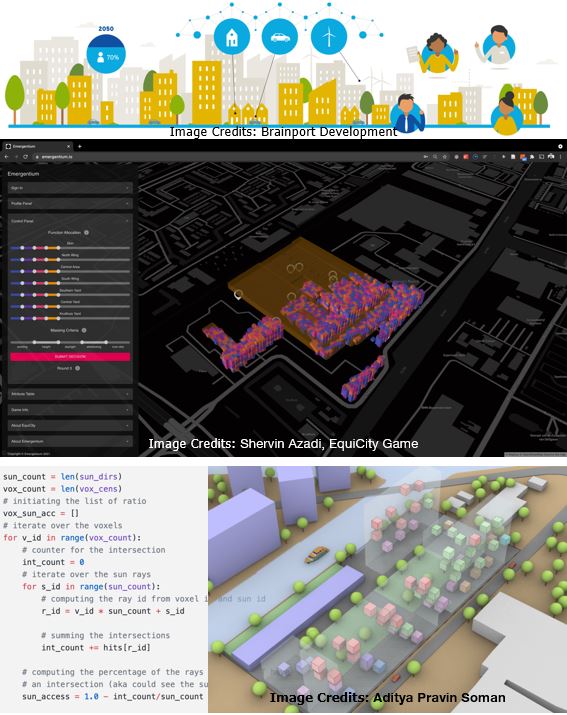Click the Massing Criteria slider track

click(70, 342)
